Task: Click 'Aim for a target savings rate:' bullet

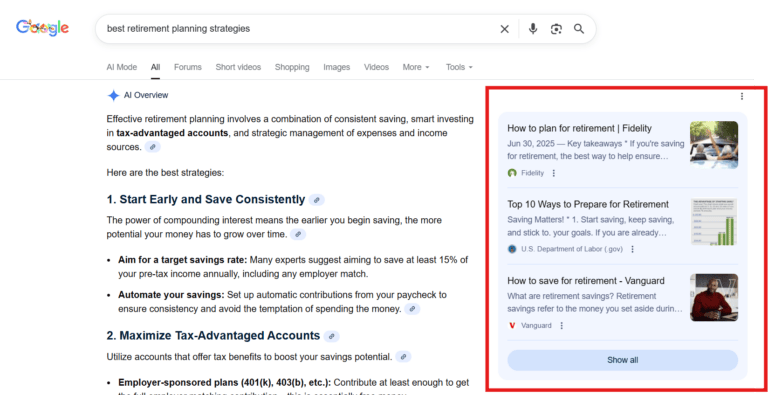Action: [183, 260]
